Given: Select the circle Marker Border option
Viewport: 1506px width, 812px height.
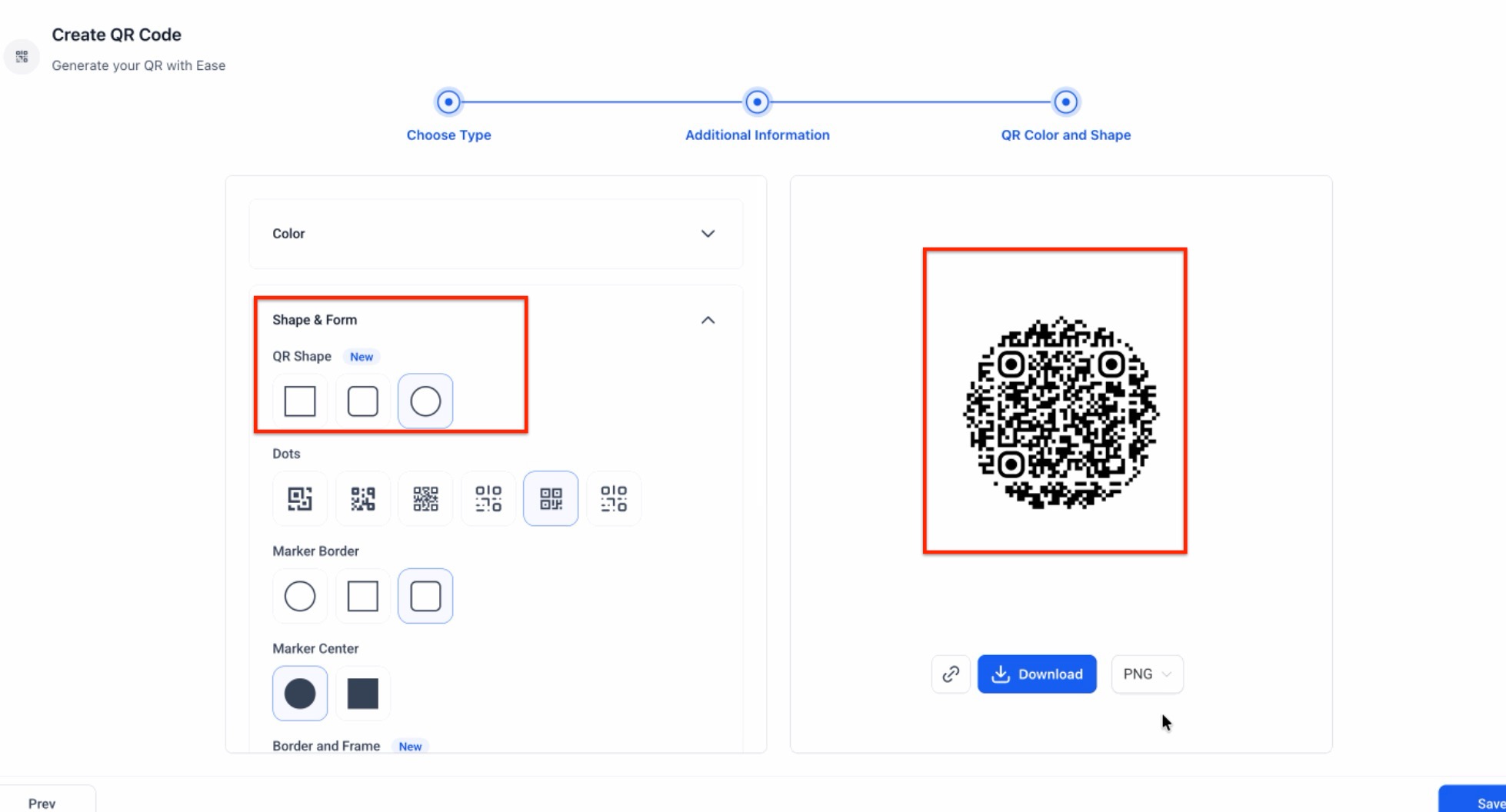Looking at the screenshot, I should [300, 596].
